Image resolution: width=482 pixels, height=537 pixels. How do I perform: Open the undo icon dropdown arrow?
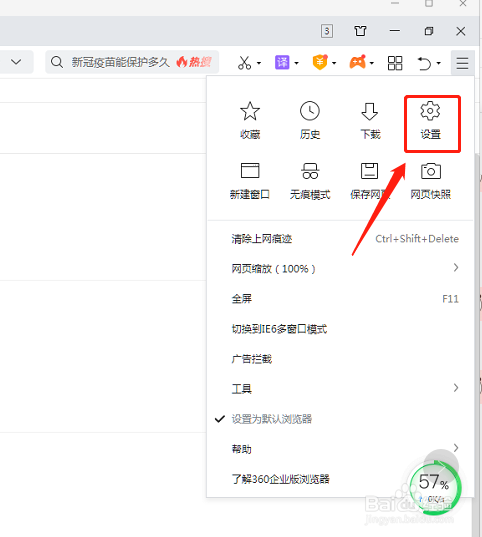[439, 63]
